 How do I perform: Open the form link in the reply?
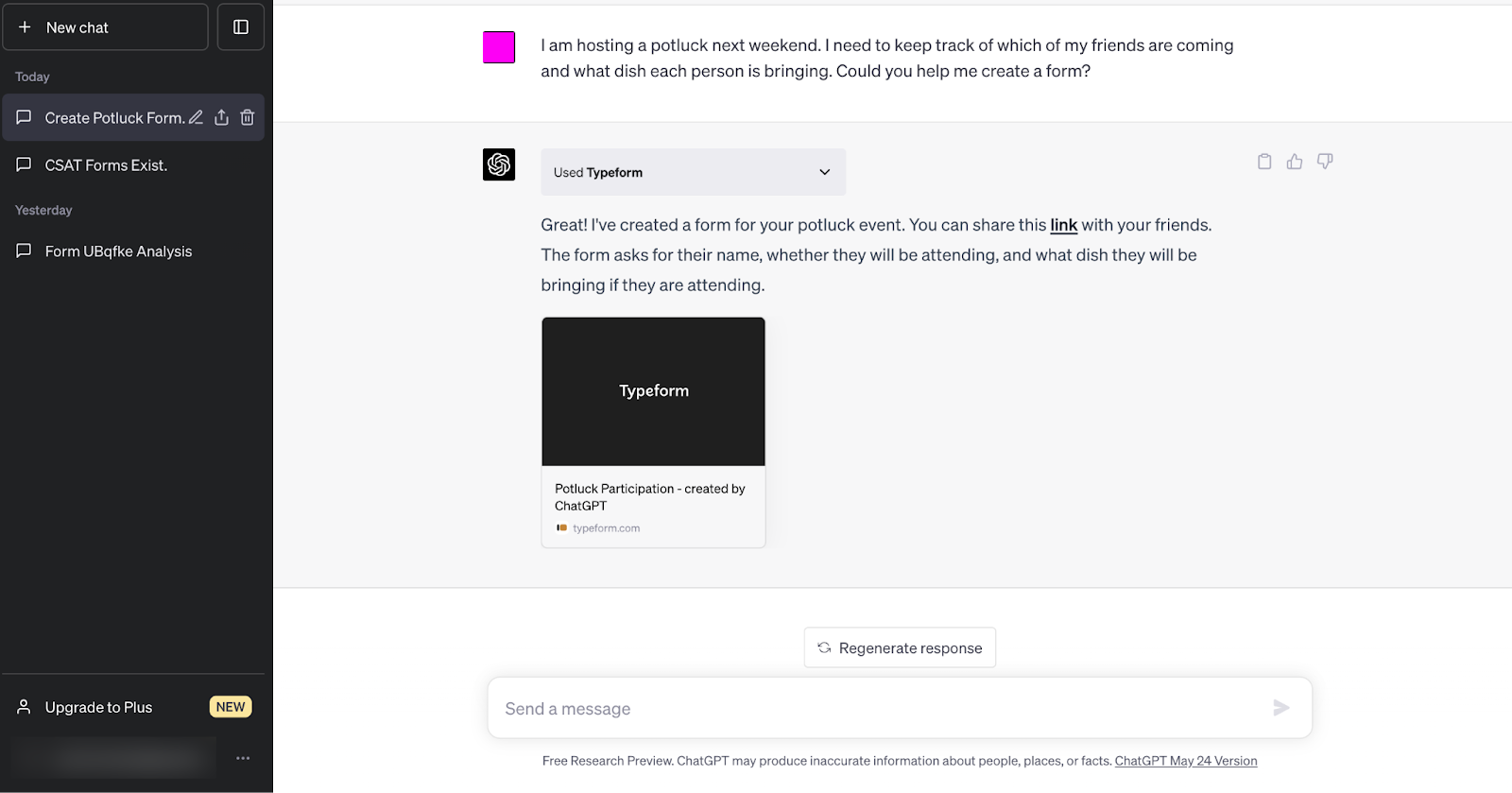click(x=1063, y=225)
